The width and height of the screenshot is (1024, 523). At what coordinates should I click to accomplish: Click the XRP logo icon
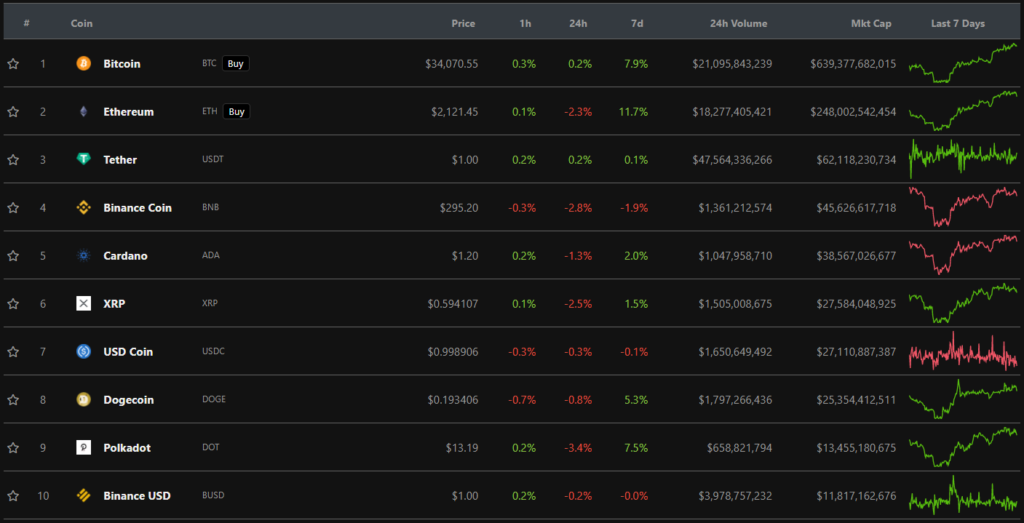point(84,304)
